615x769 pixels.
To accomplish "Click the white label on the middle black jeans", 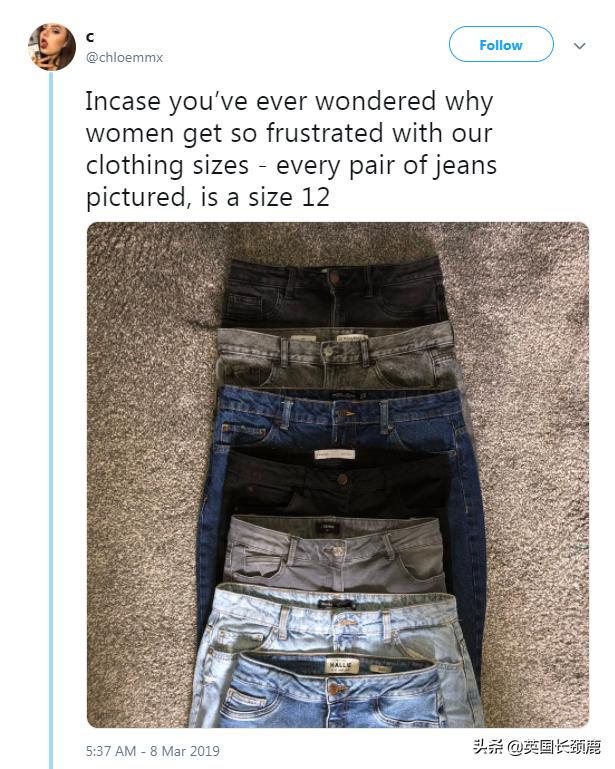I will click(x=334, y=455).
